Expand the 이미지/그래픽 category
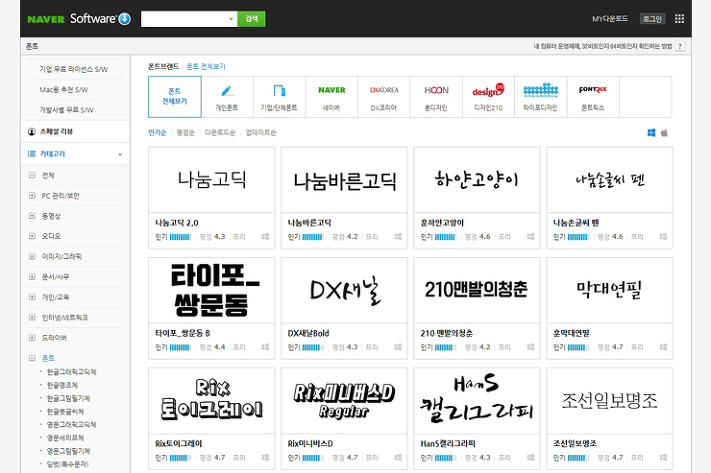 [x=32, y=256]
